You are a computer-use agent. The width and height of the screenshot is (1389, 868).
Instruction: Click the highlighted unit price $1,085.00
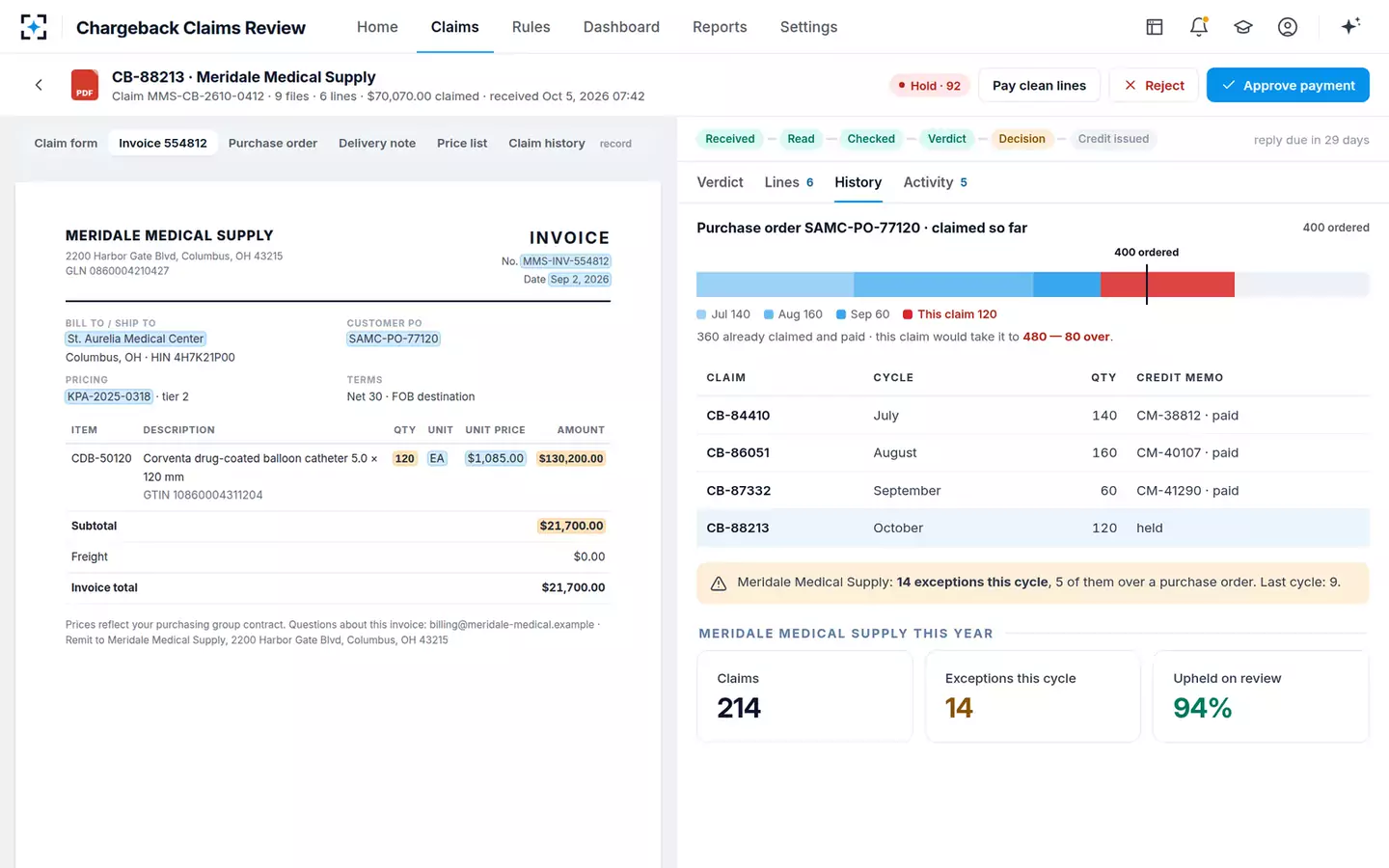(x=495, y=459)
